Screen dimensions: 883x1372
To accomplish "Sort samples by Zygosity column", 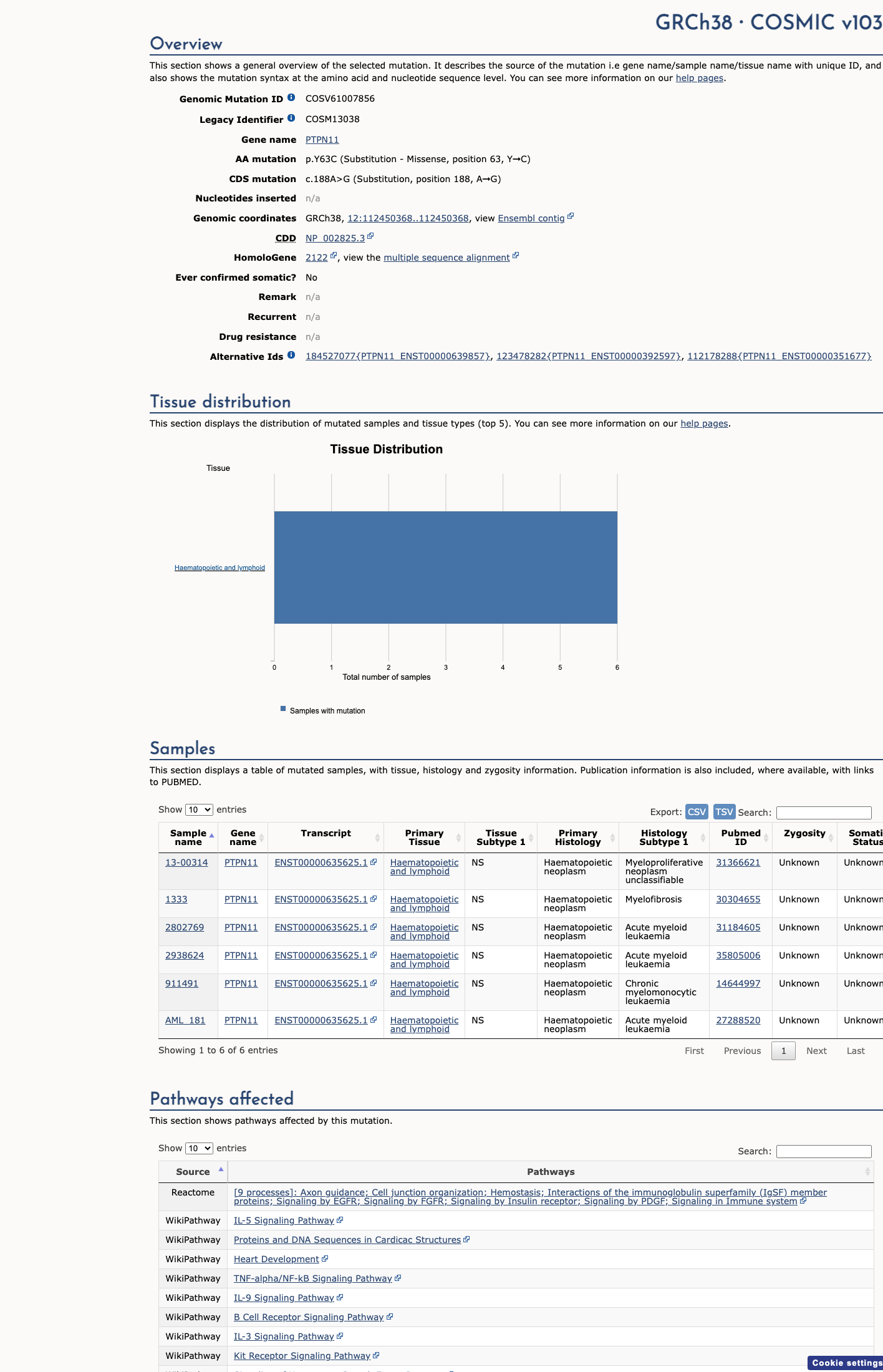I will (x=804, y=838).
